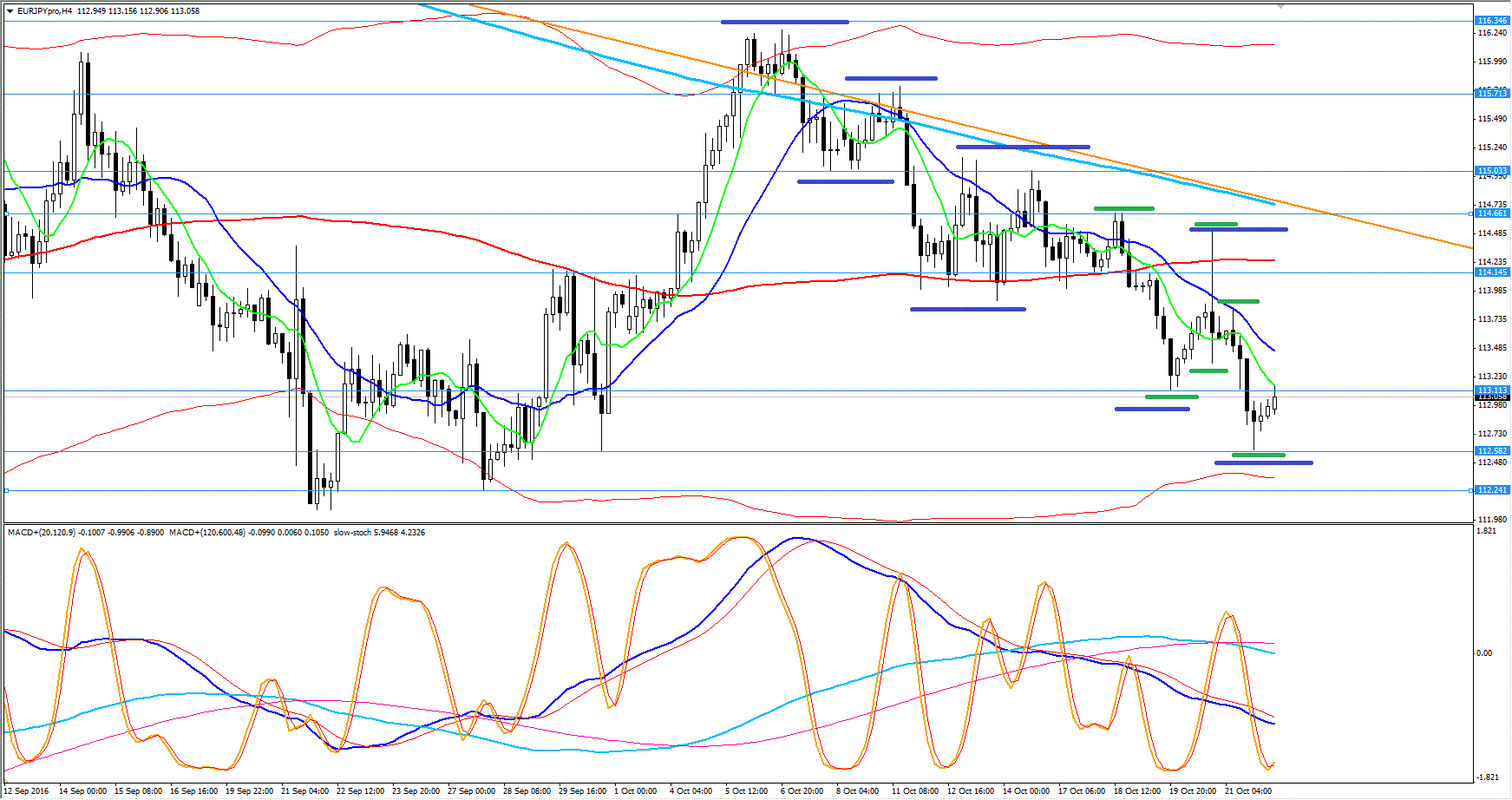
Task: Click the 28 Sep 08:00 time label
Action: 527,791
